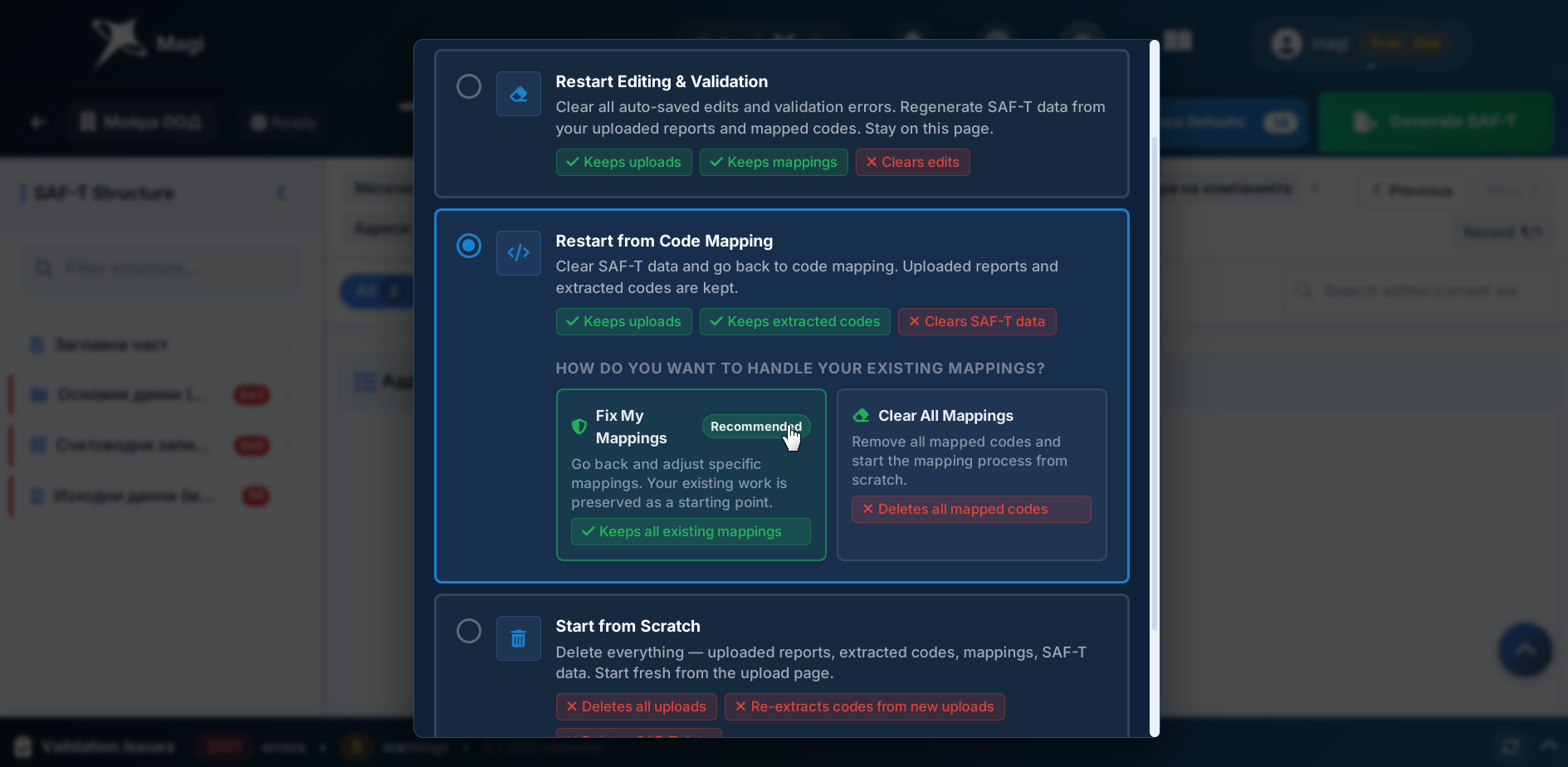Click the trash icon for Start from Scratch
This screenshot has height=767, width=1568.
[x=519, y=638]
